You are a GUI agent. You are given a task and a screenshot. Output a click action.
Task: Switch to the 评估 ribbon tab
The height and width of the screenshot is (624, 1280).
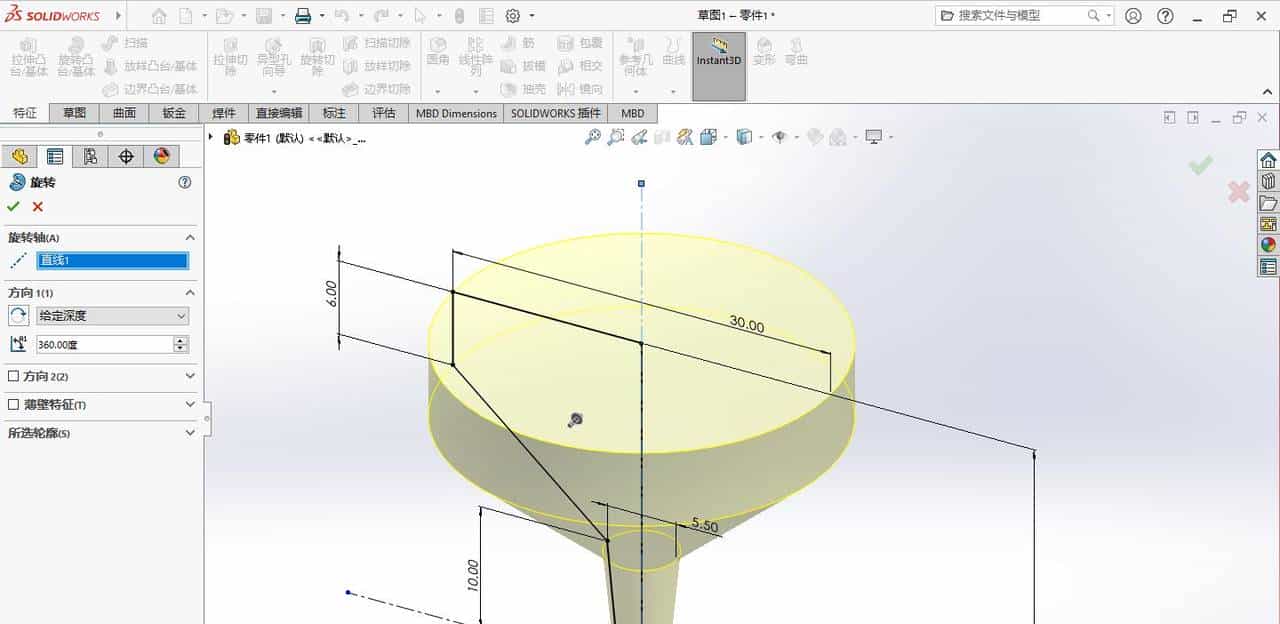385,113
